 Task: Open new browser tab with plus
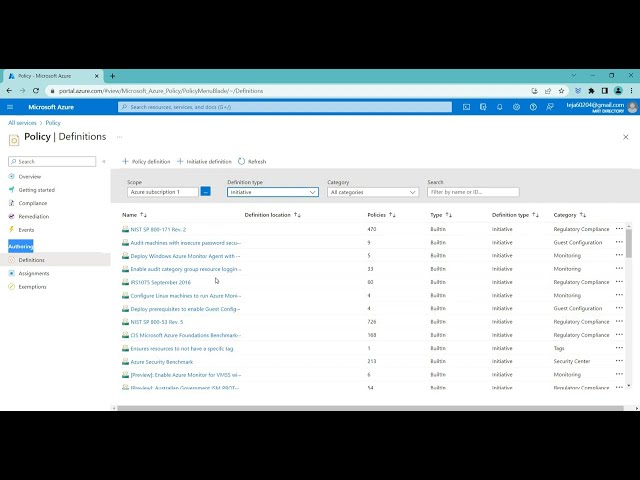[x=112, y=76]
